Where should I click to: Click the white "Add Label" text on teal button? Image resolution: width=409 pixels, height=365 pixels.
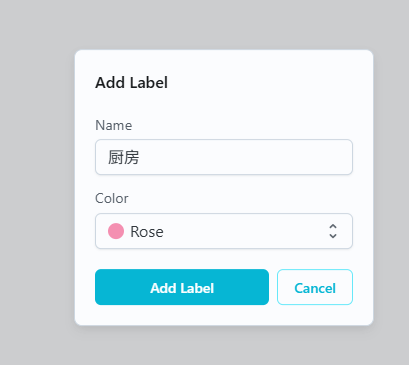[x=182, y=288]
